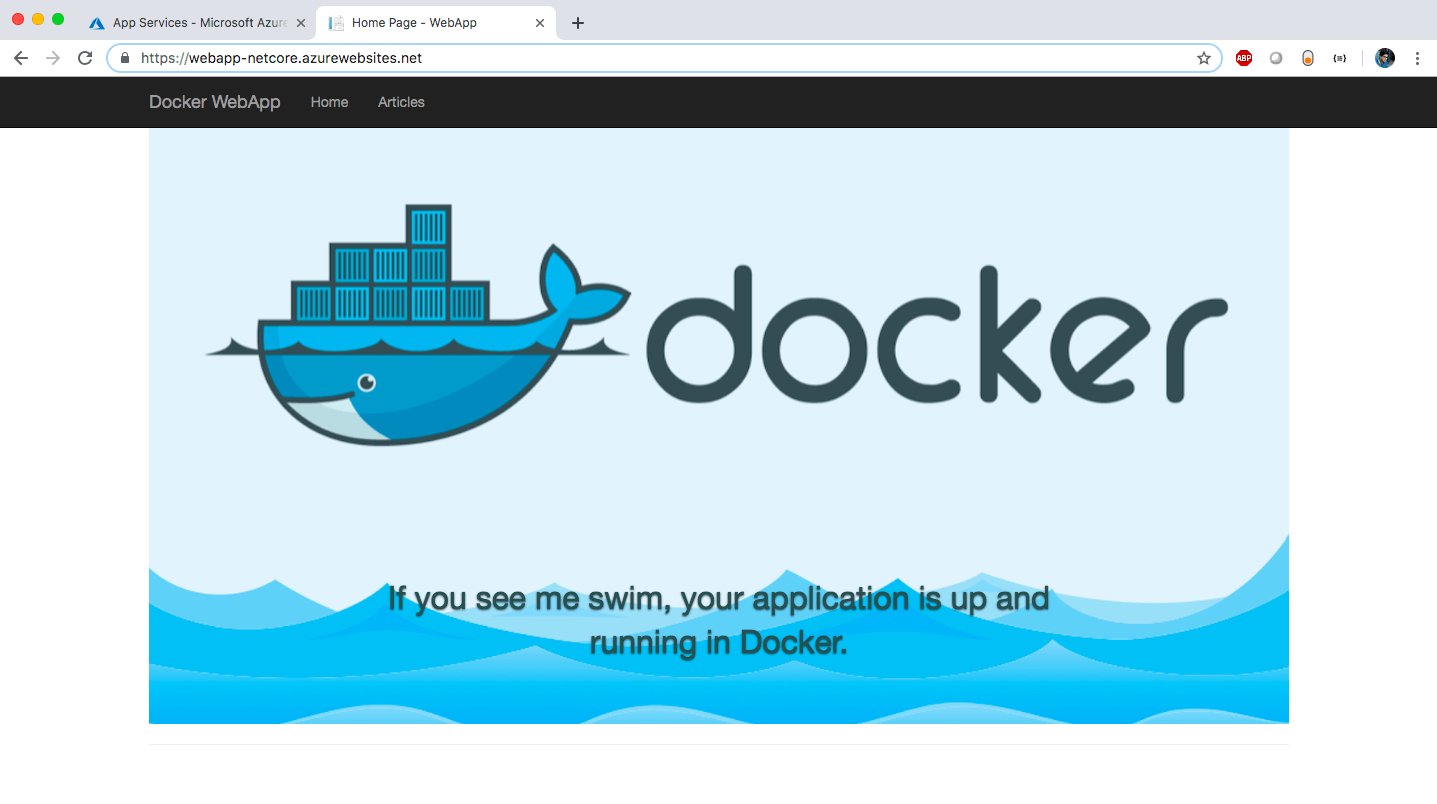
Task: Open a new browser tab
Action: (x=578, y=23)
